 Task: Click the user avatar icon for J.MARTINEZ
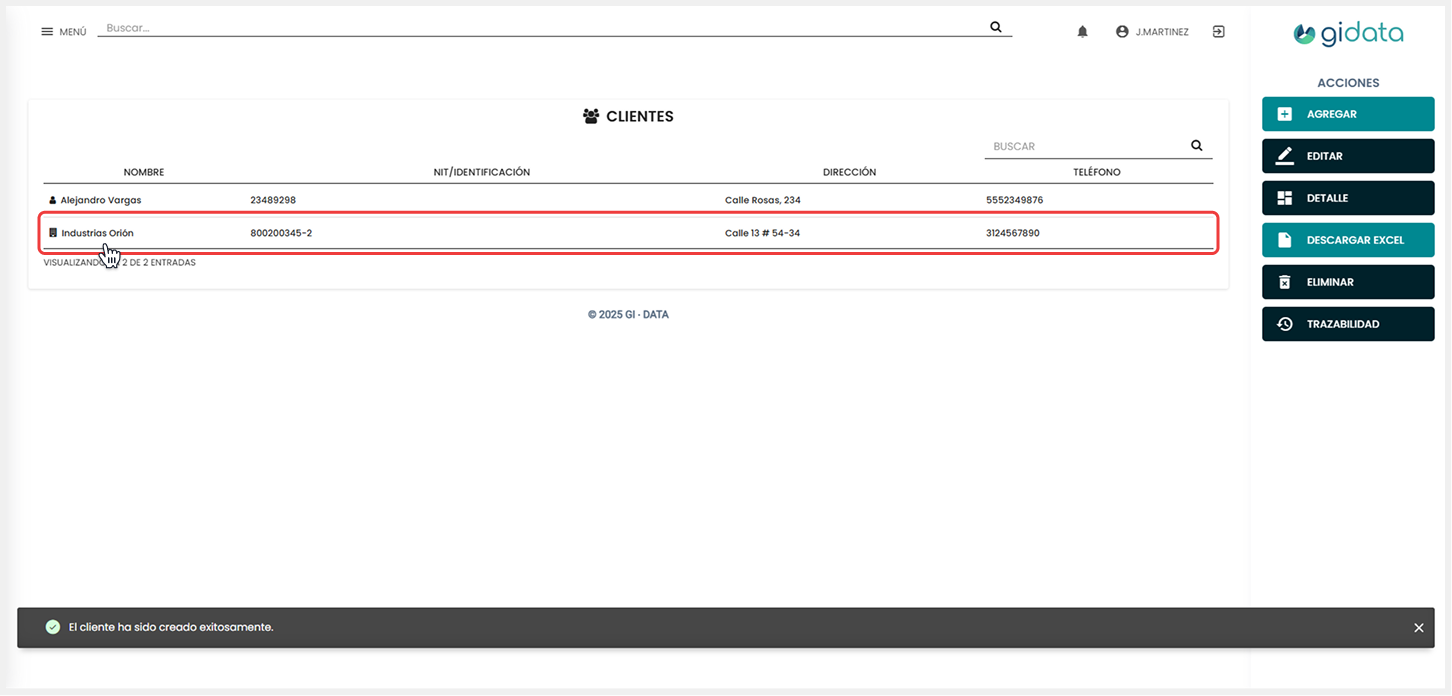(x=1122, y=32)
